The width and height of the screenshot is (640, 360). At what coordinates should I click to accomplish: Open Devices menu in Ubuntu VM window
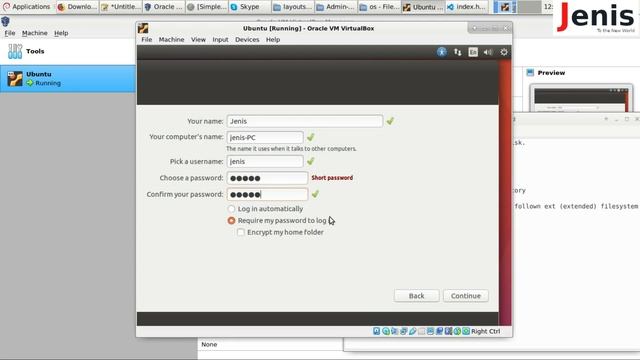tap(247, 40)
